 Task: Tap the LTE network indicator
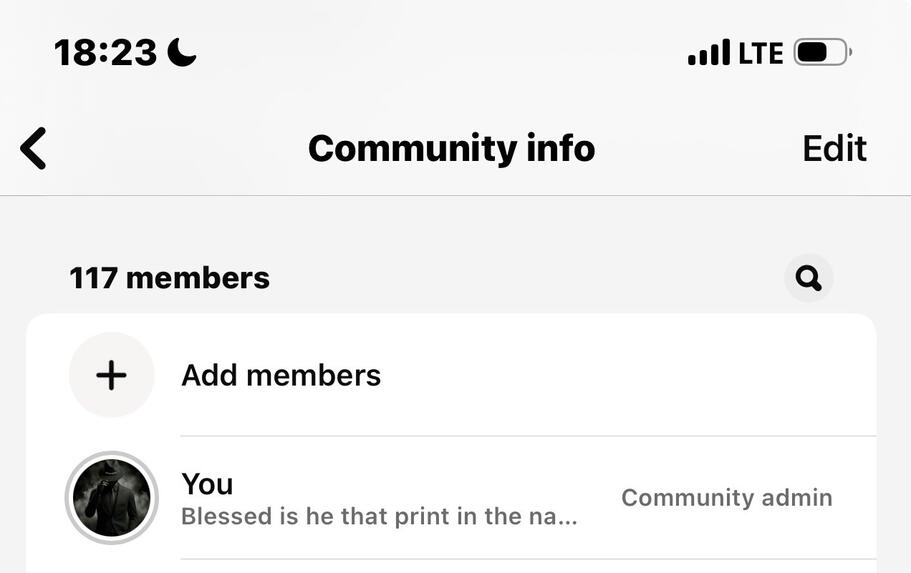pos(761,53)
